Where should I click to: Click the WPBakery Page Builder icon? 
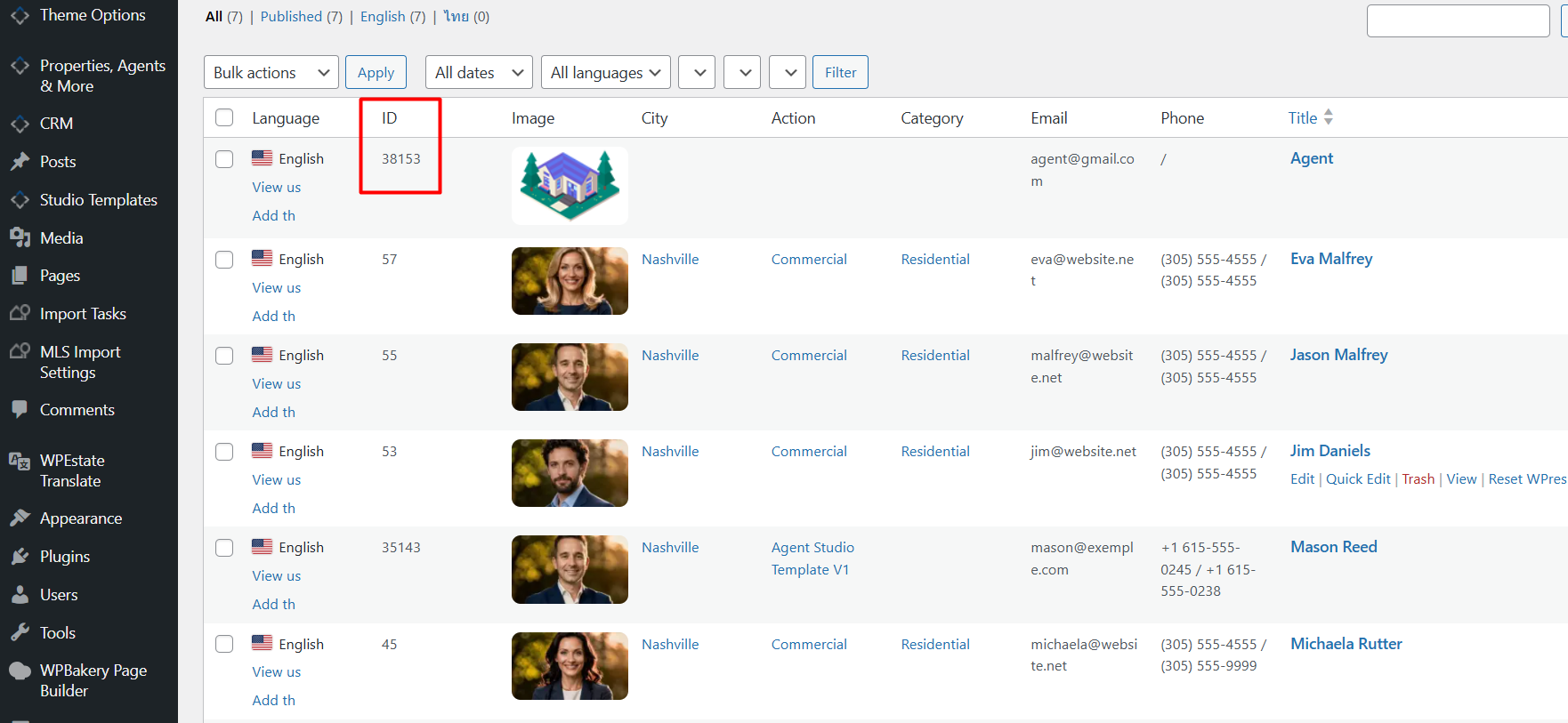[20, 671]
